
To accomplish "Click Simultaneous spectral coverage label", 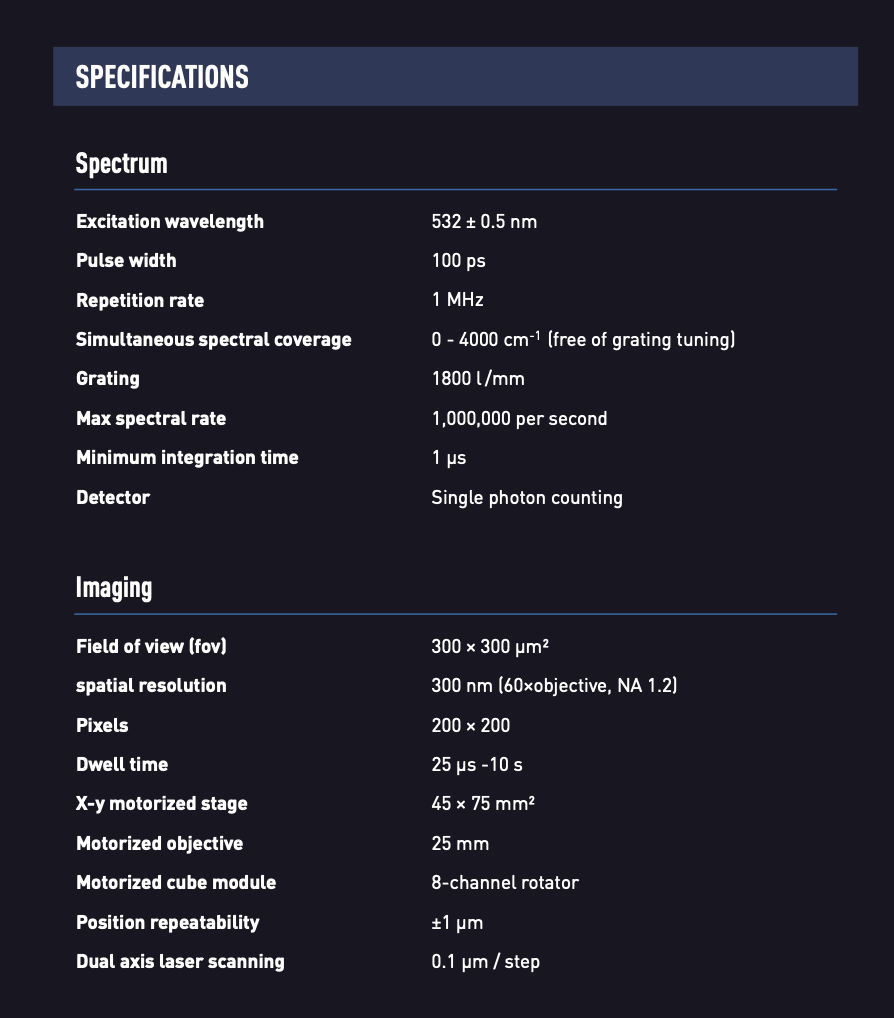I will pyautogui.click(x=214, y=339).
